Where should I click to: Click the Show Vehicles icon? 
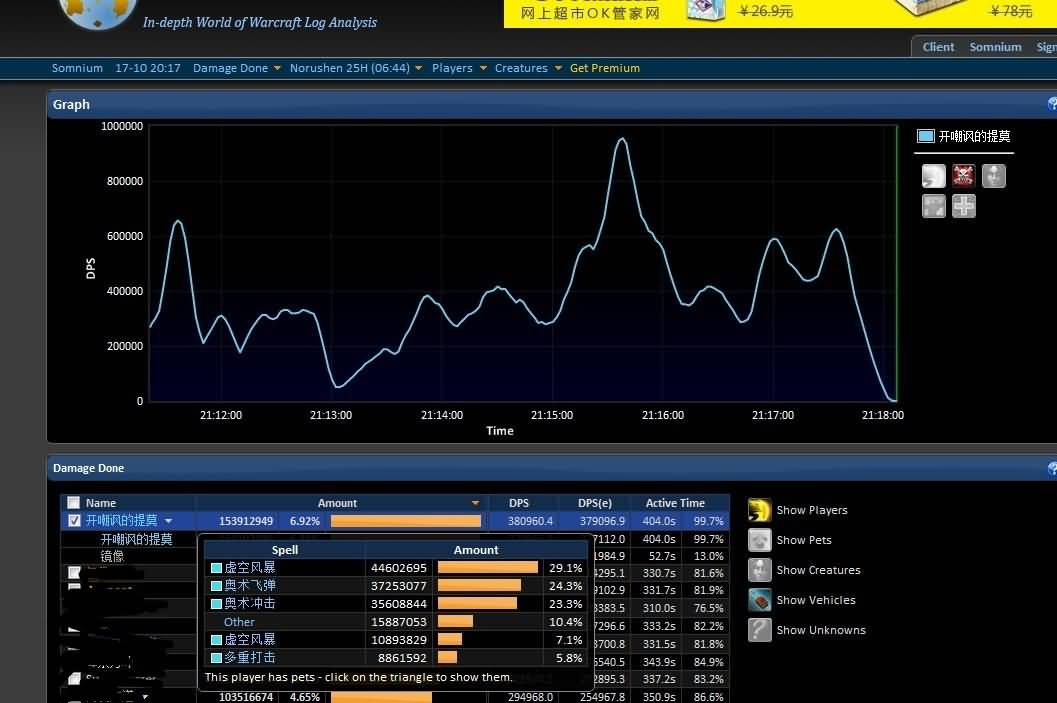(x=760, y=600)
